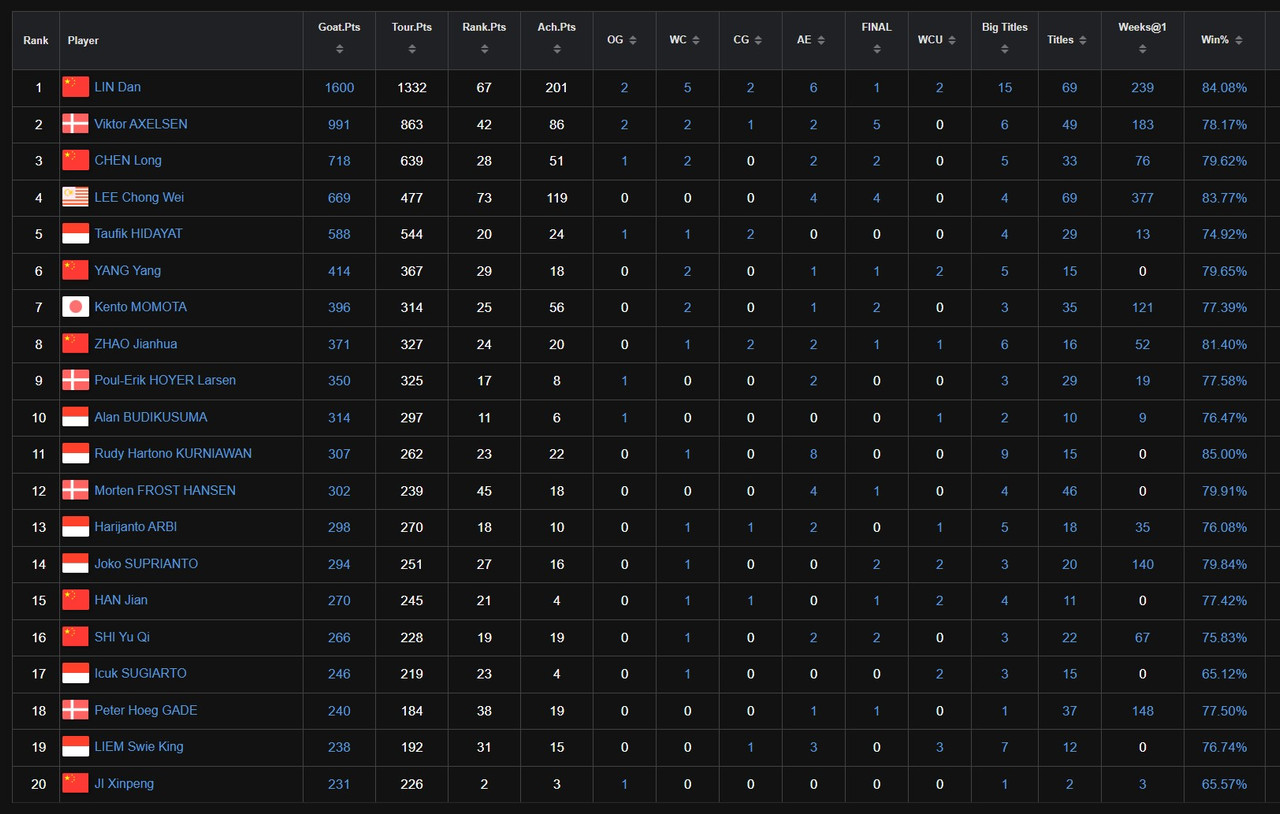Click Kento MOMOTA's Weeks@1 value 121
The height and width of the screenshot is (814, 1280).
1142,308
